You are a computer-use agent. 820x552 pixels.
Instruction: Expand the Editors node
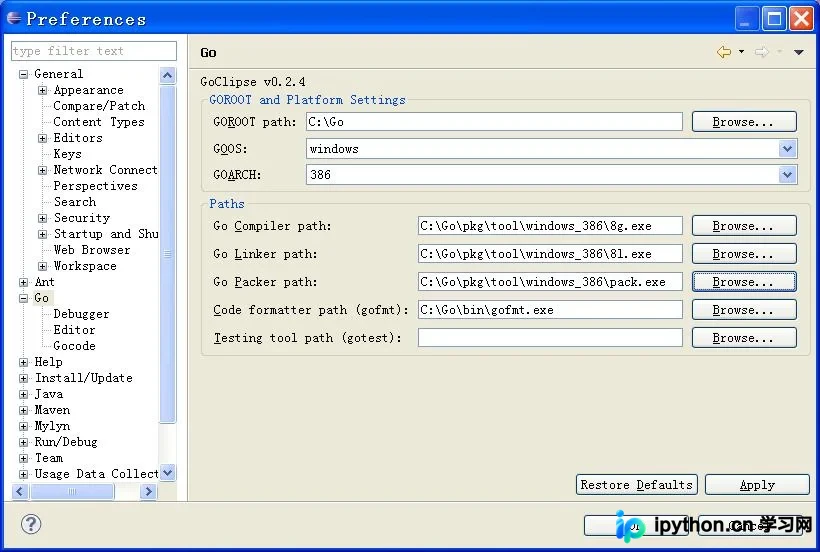[x=42, y=139]
